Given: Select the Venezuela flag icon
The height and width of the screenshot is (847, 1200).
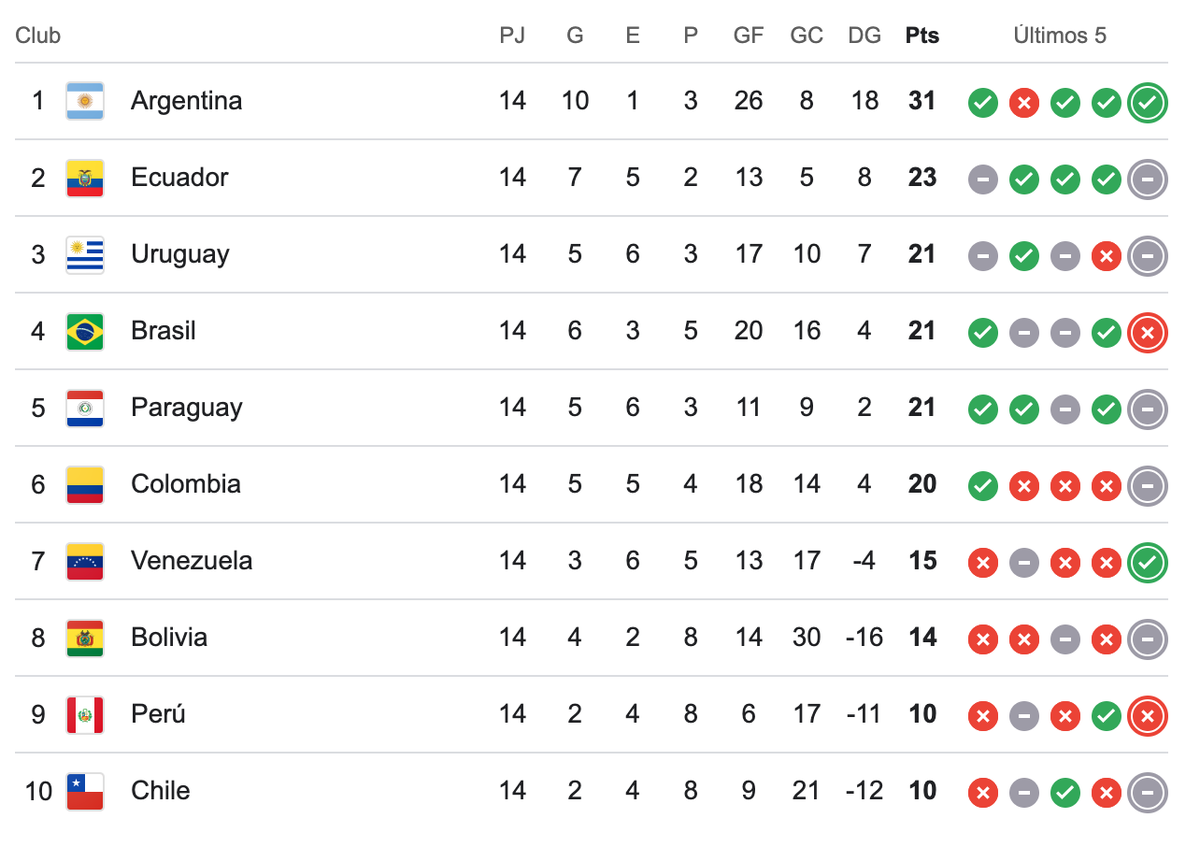Looking at the screenshot, I should point(85,561).
